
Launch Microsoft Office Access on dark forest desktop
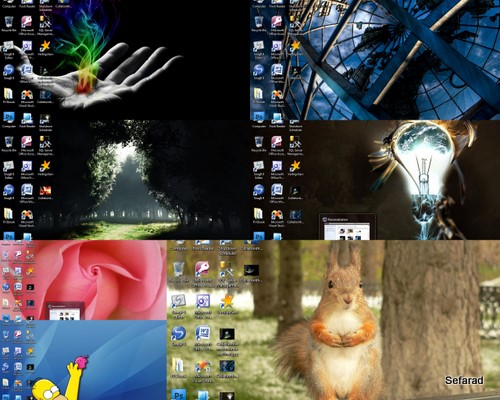pos(27,142)
